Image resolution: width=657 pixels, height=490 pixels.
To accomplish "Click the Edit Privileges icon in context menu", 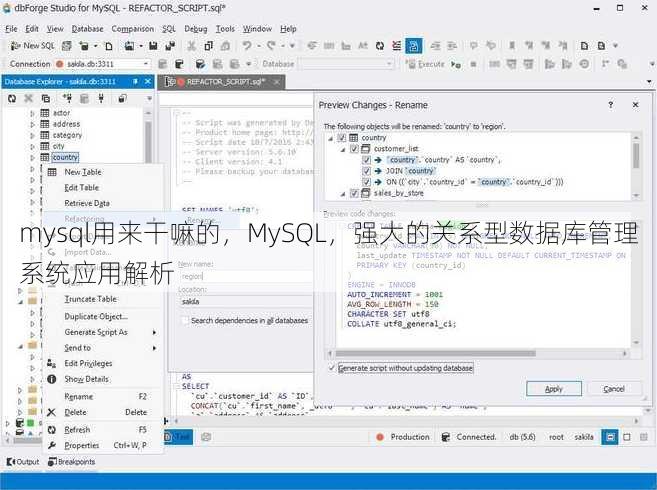I will click(52, 363).
